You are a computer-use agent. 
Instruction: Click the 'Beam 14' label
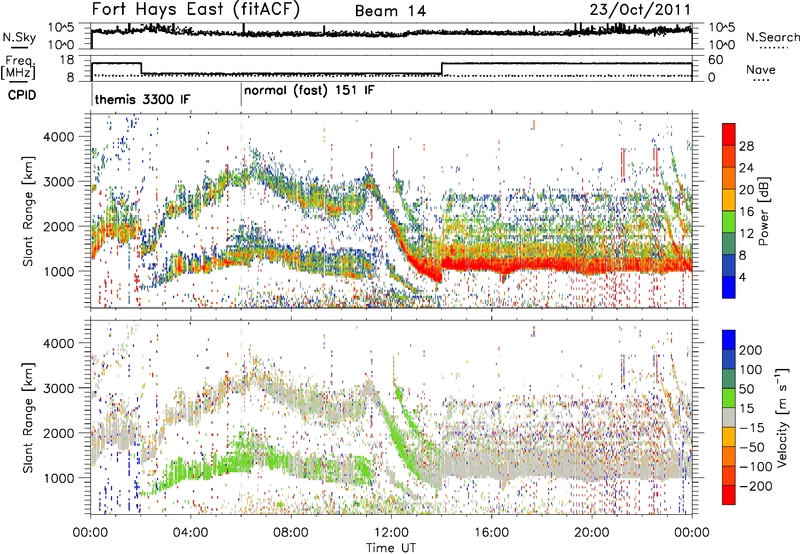tap(390, 11)
